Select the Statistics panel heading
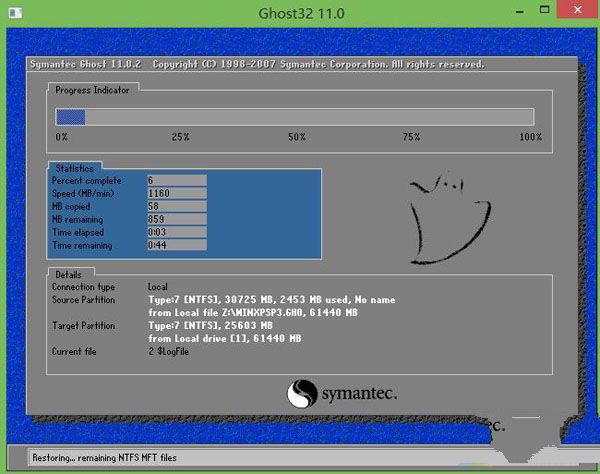 click(x=75, y=168)
